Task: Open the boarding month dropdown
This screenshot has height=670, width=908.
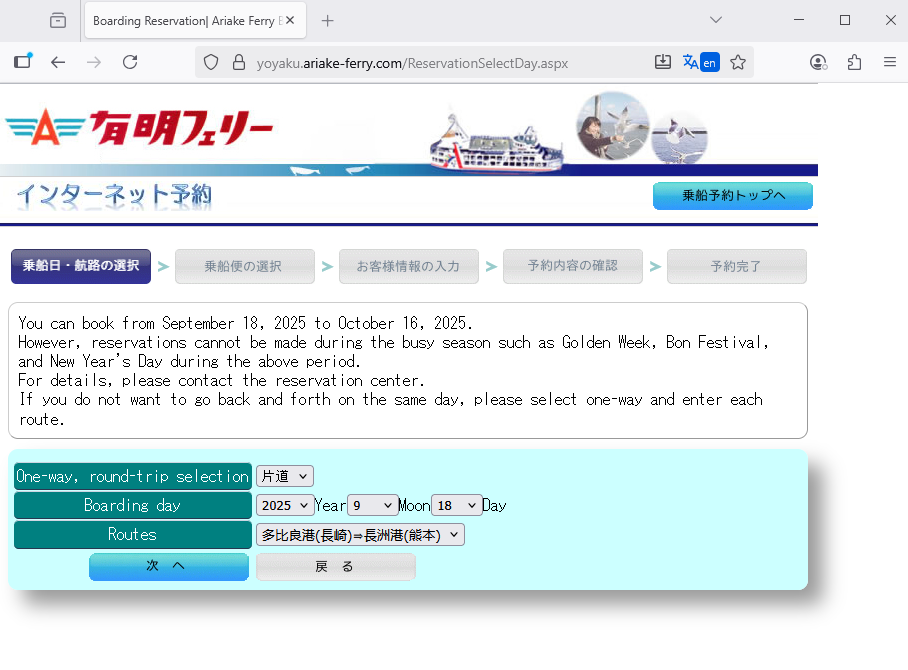Action: [x=372, y=506]
